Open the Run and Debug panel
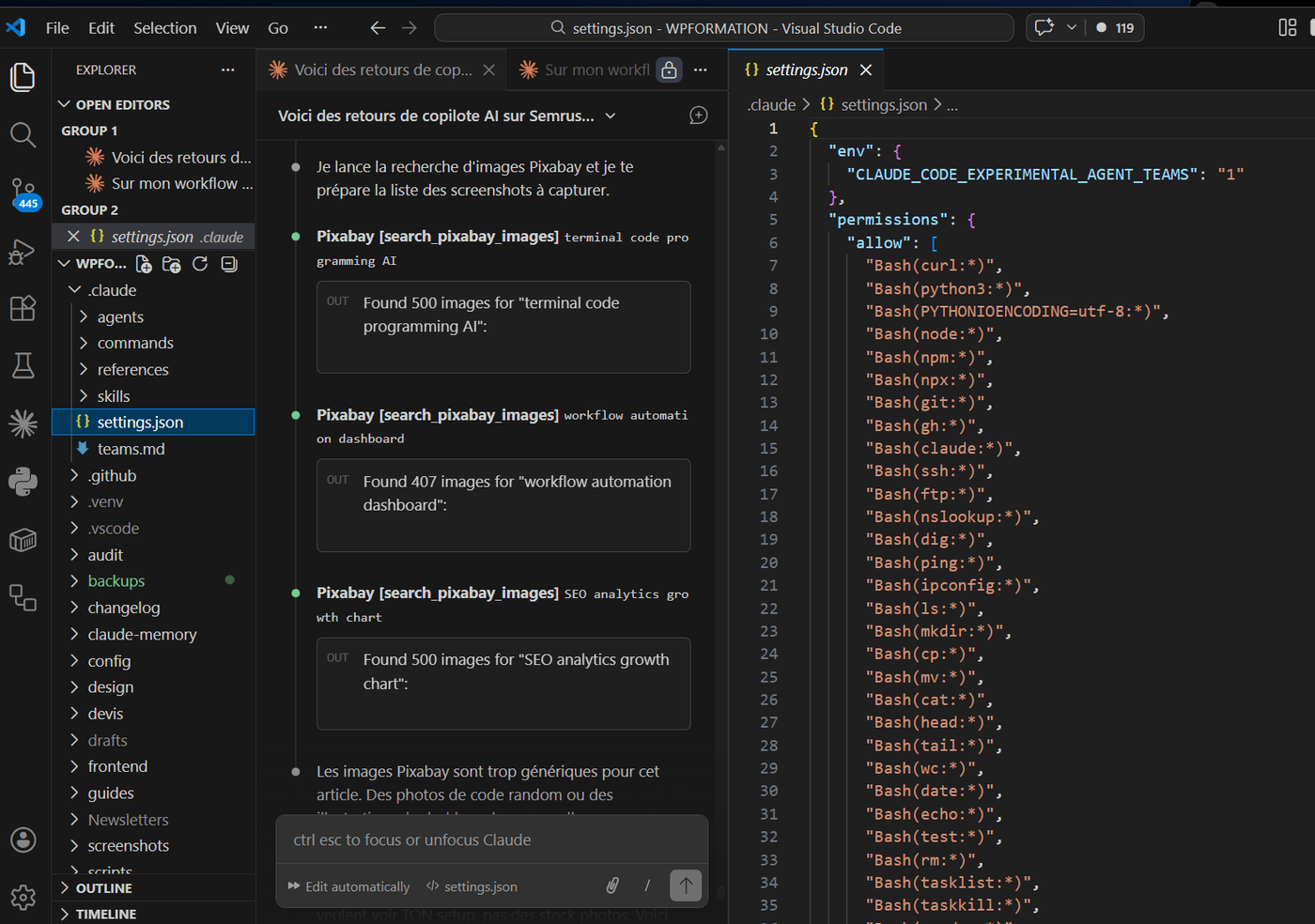 point(23,252)
